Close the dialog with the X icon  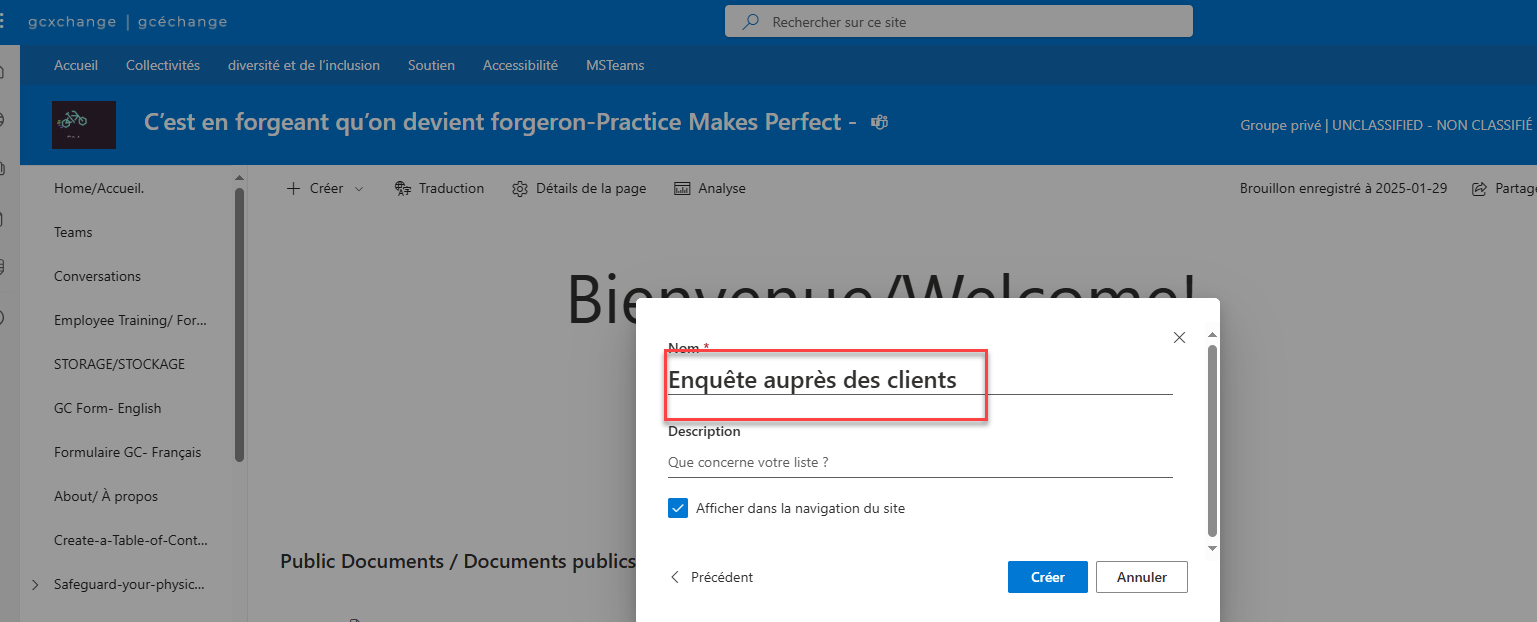[x=1180, y=338]
